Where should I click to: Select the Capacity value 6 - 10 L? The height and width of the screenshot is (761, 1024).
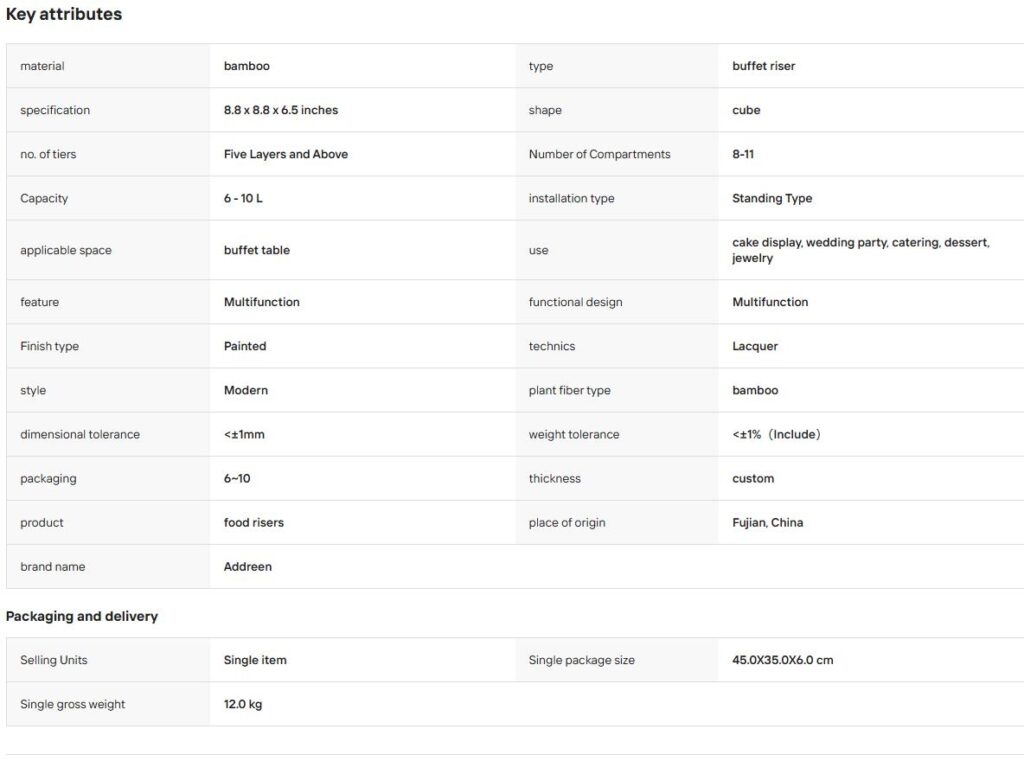(x=243, y=199)
